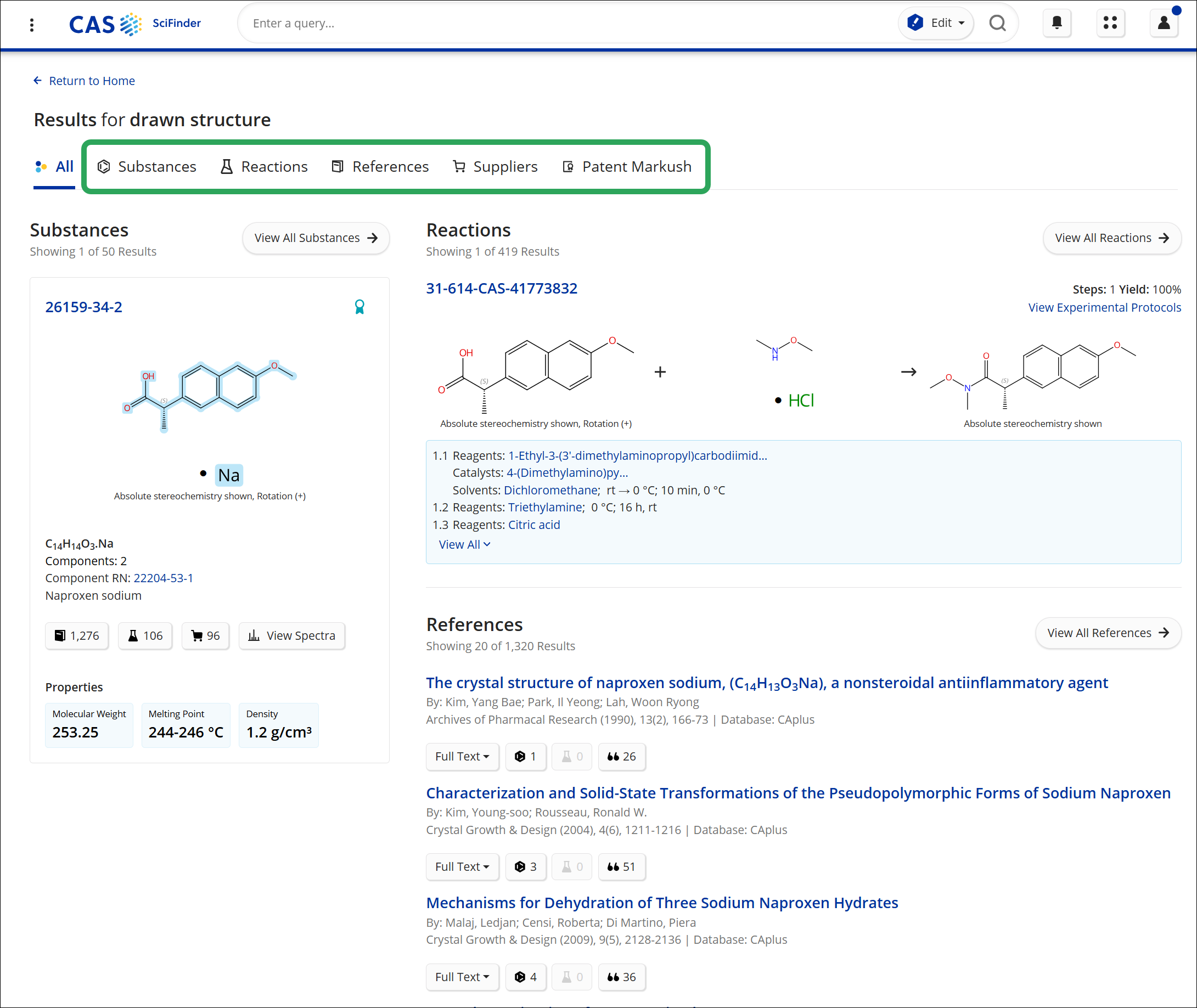This screenshot has width=1197, height=1008.
Task: Open the 106 reactions flask button
Action: tap(145, 635)
